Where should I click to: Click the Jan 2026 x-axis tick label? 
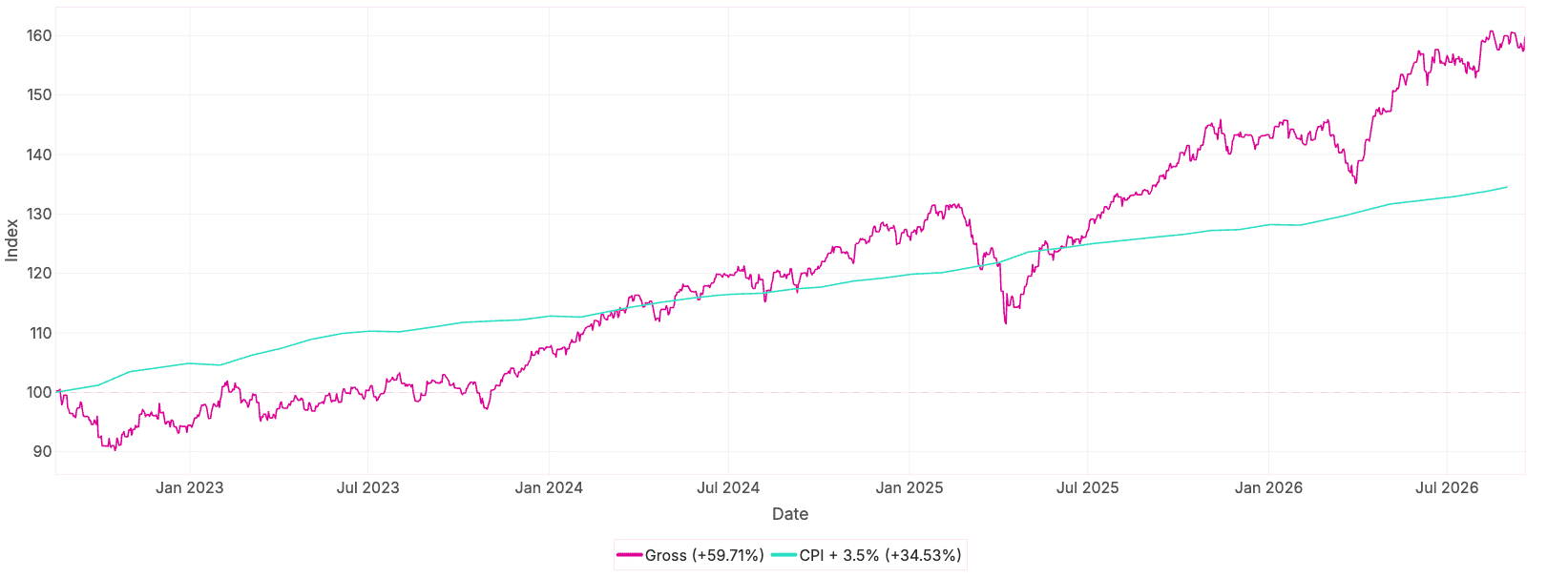point(1268,488)
